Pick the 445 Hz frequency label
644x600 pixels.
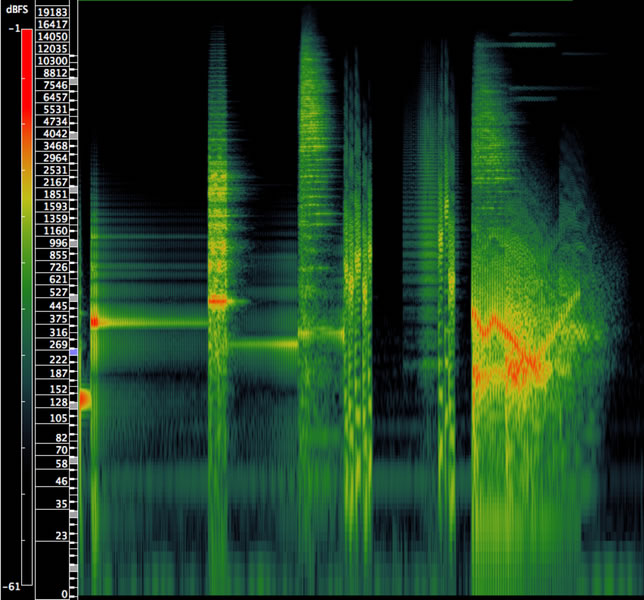pos(51,306)
